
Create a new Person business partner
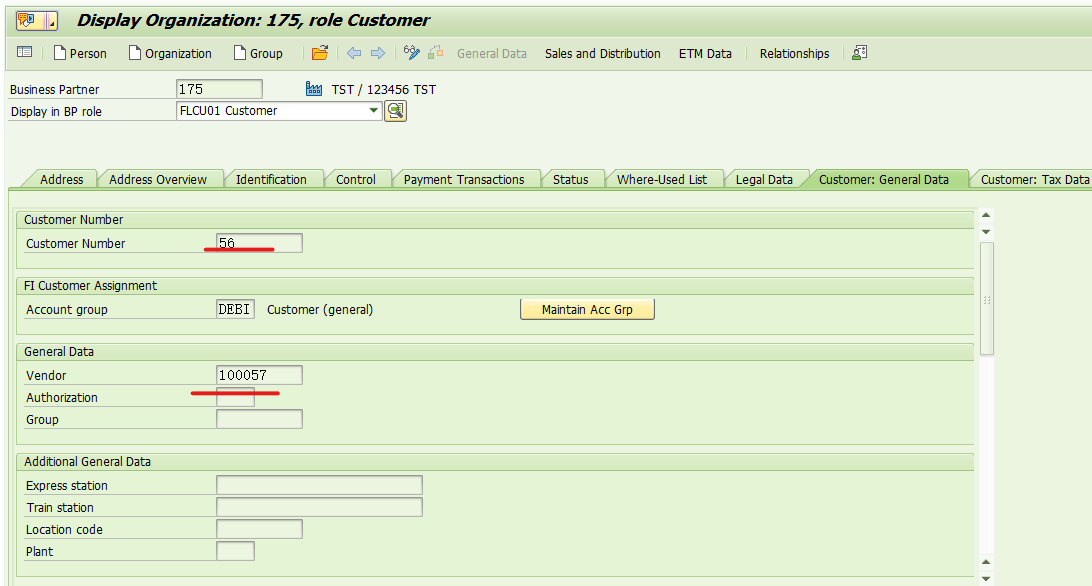pos(80,53)
